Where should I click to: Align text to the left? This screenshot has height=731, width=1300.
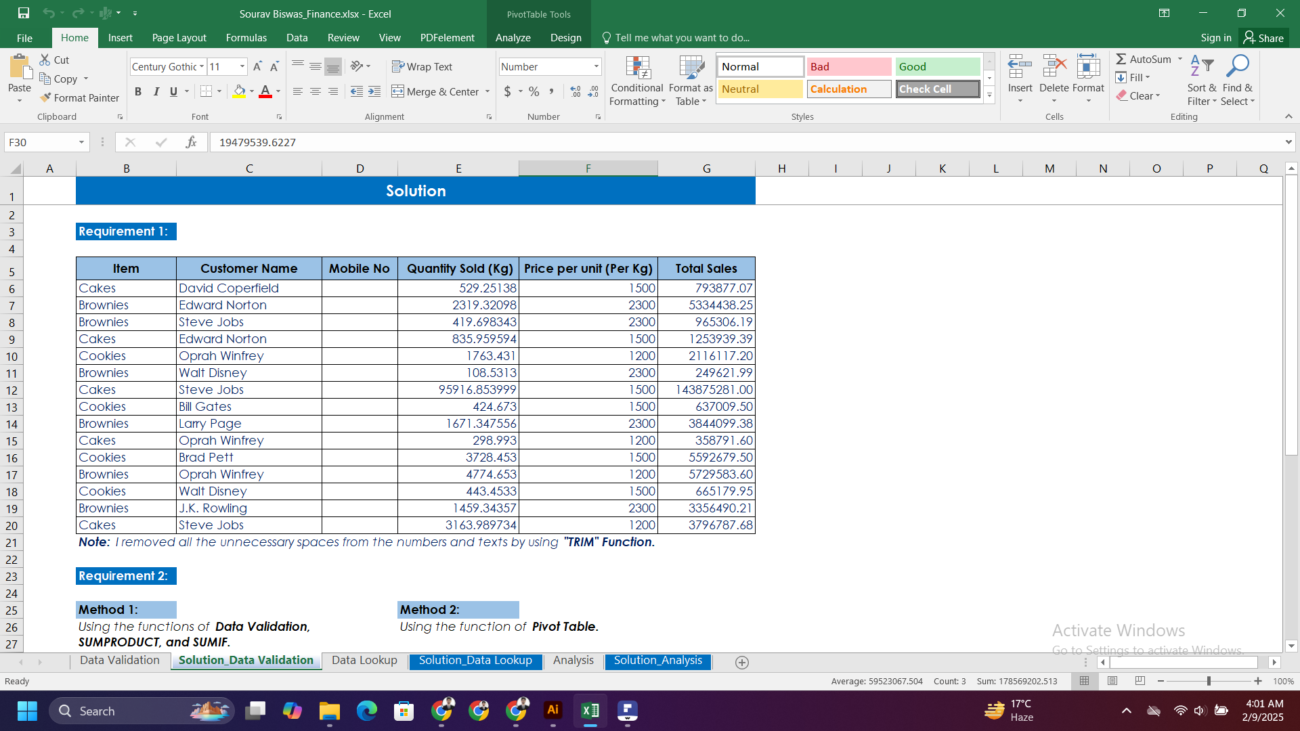click(297, 91)
